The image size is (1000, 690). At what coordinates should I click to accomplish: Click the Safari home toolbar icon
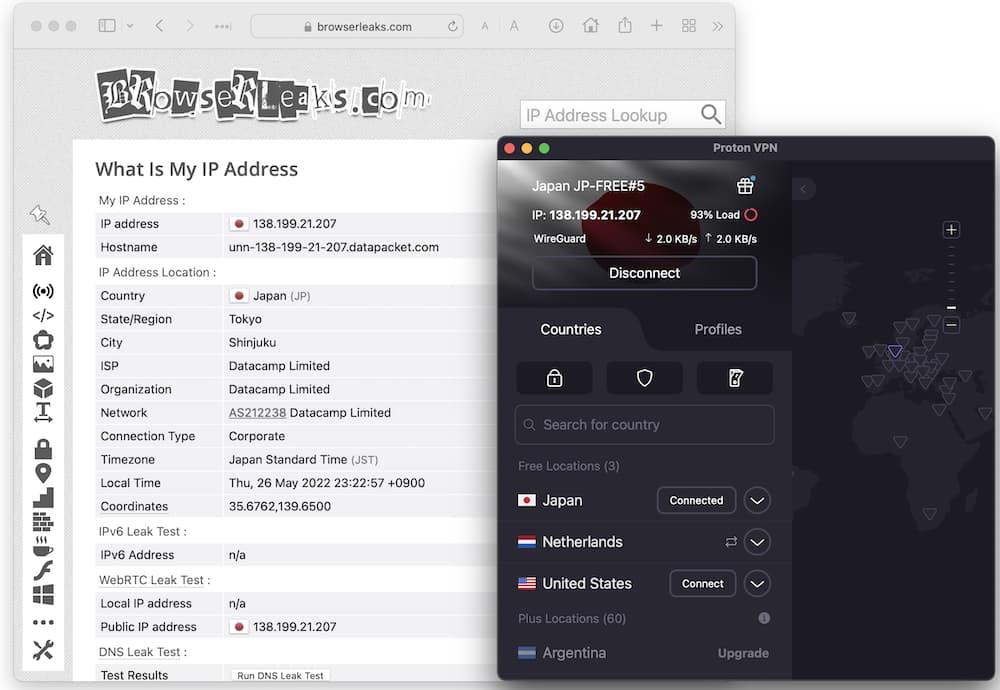591,26
